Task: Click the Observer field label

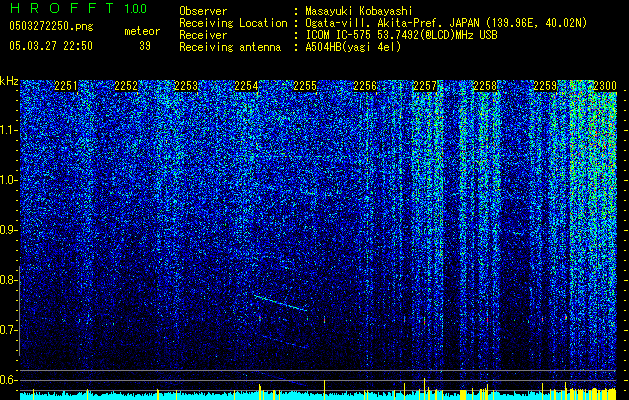Action: tap(203, 11)
